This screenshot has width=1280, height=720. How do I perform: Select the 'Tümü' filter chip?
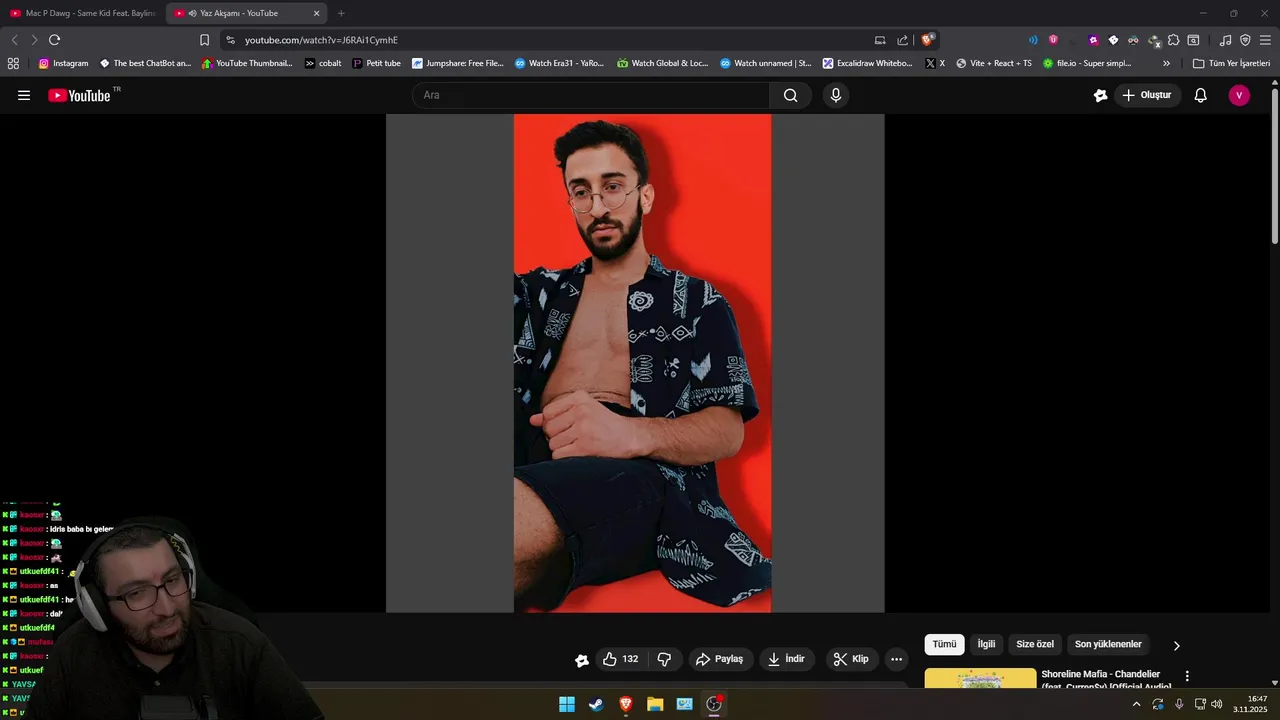[x=944, y=644]
